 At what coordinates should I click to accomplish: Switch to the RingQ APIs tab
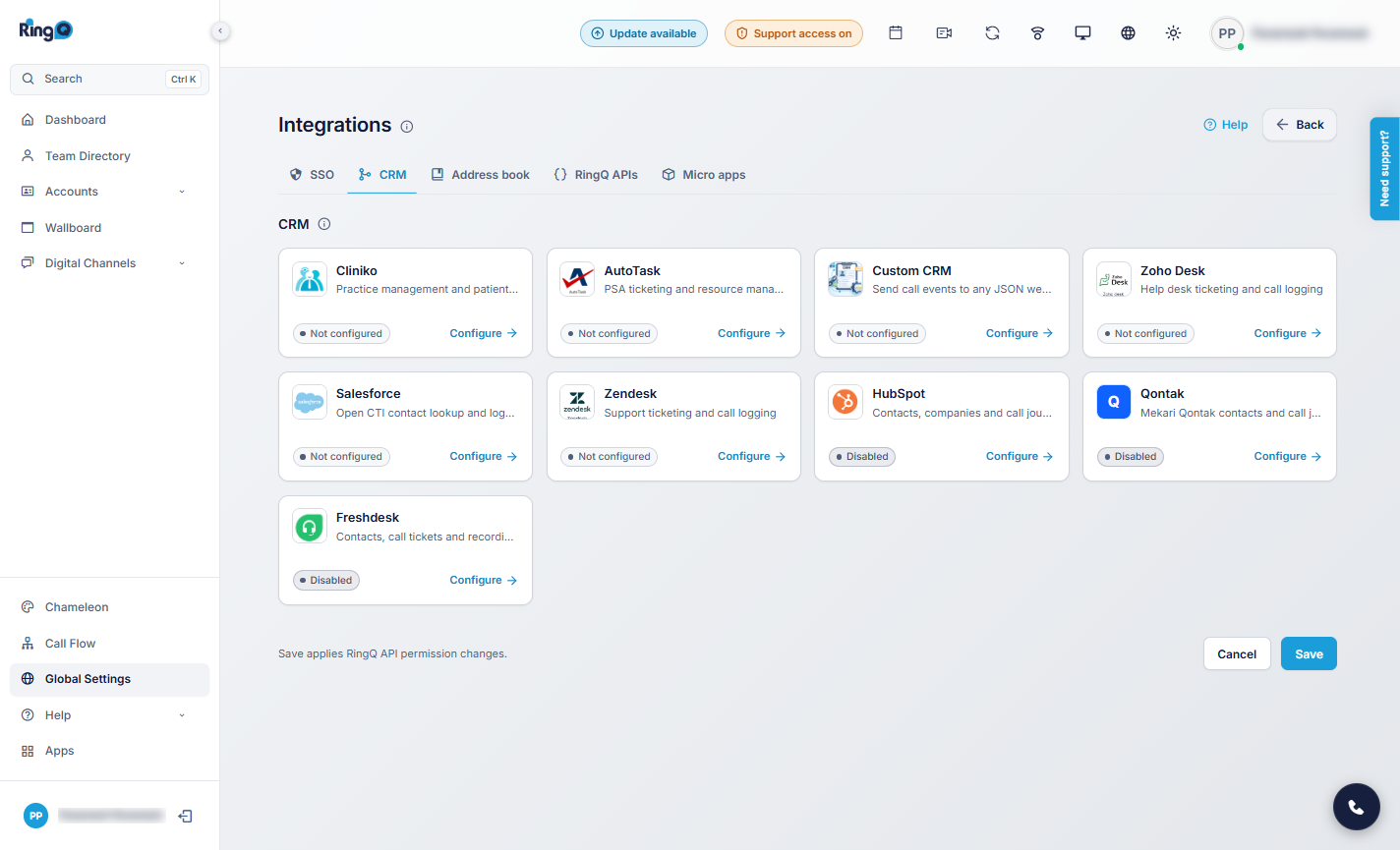pyautogui.click(x=596, y=175)
